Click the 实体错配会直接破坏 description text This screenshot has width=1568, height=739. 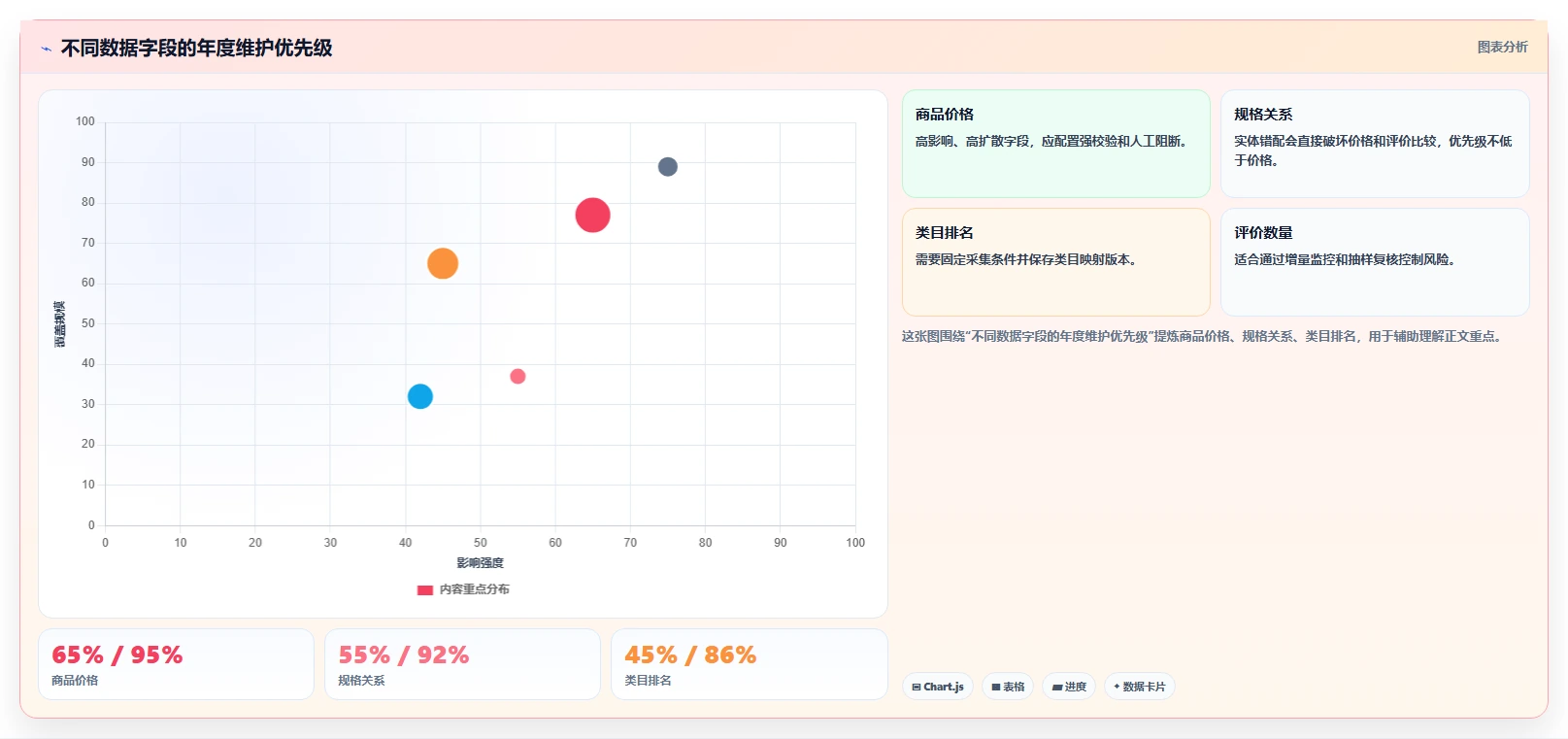[1373, 151]
